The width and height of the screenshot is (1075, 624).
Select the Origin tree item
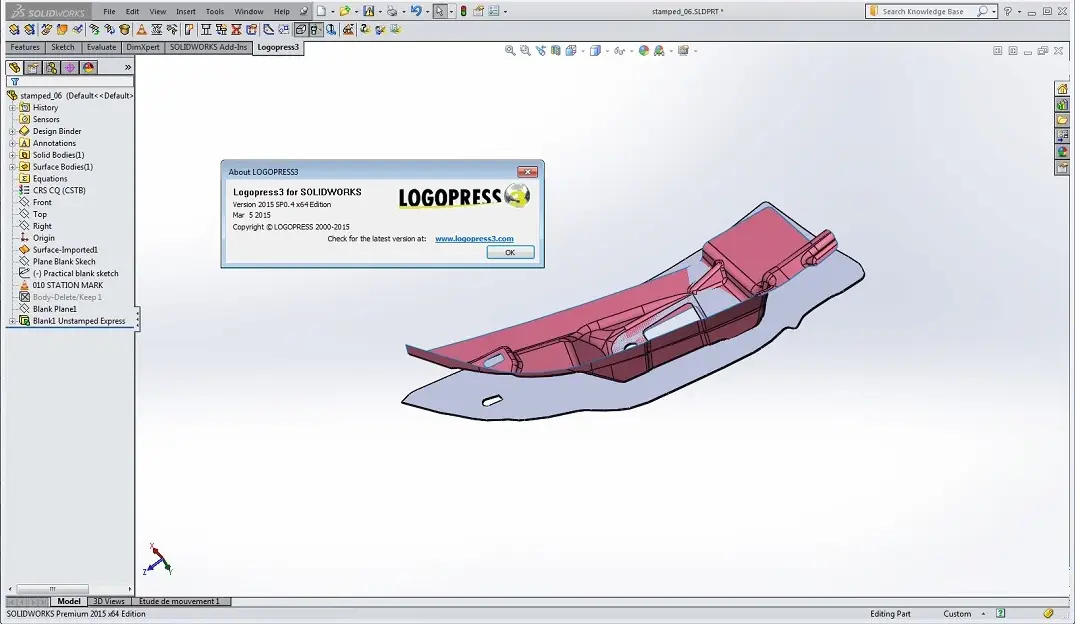tap(43, 238)
